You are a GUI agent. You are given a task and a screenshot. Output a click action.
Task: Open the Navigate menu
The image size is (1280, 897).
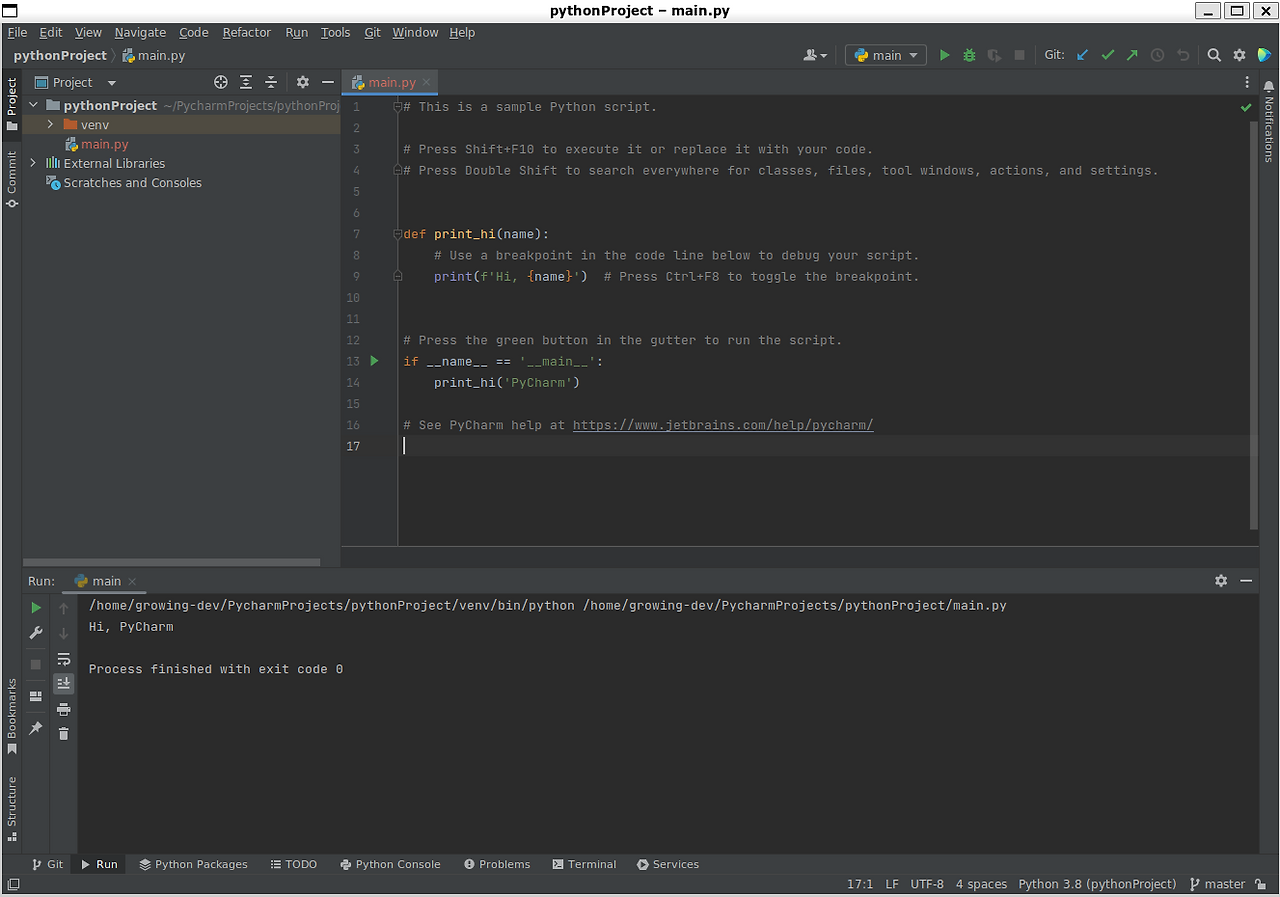[x=140, y=32]
